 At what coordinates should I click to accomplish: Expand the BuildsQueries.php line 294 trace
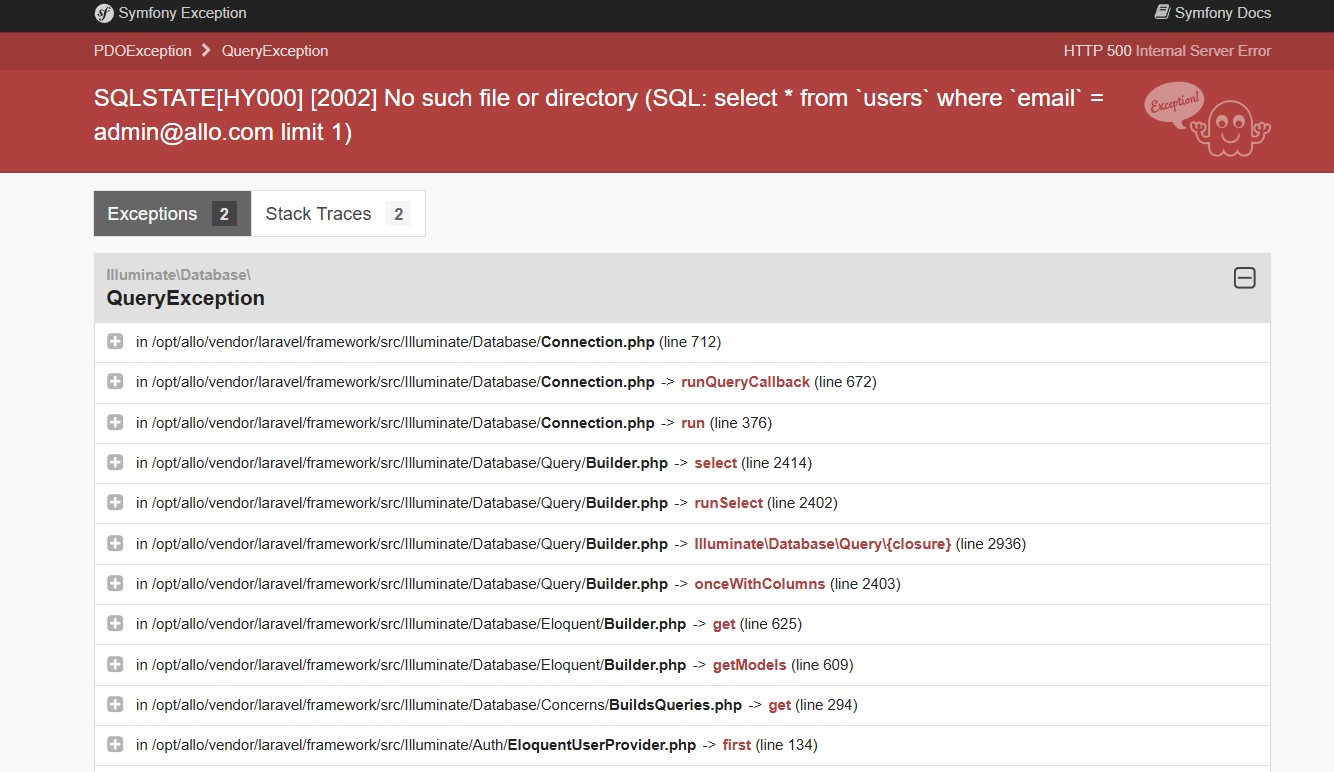click(x=115, y=705)
